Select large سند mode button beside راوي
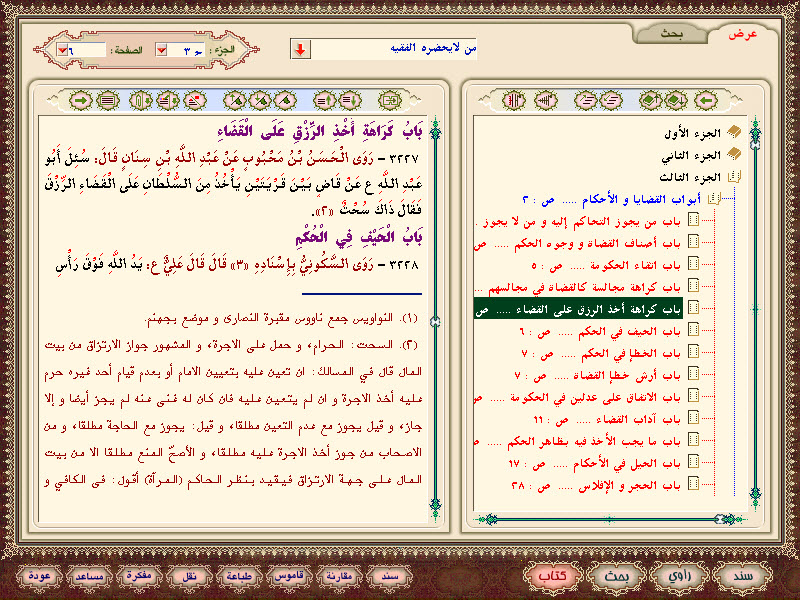Viewport: 800px width, 600px height. click(742, 577)
